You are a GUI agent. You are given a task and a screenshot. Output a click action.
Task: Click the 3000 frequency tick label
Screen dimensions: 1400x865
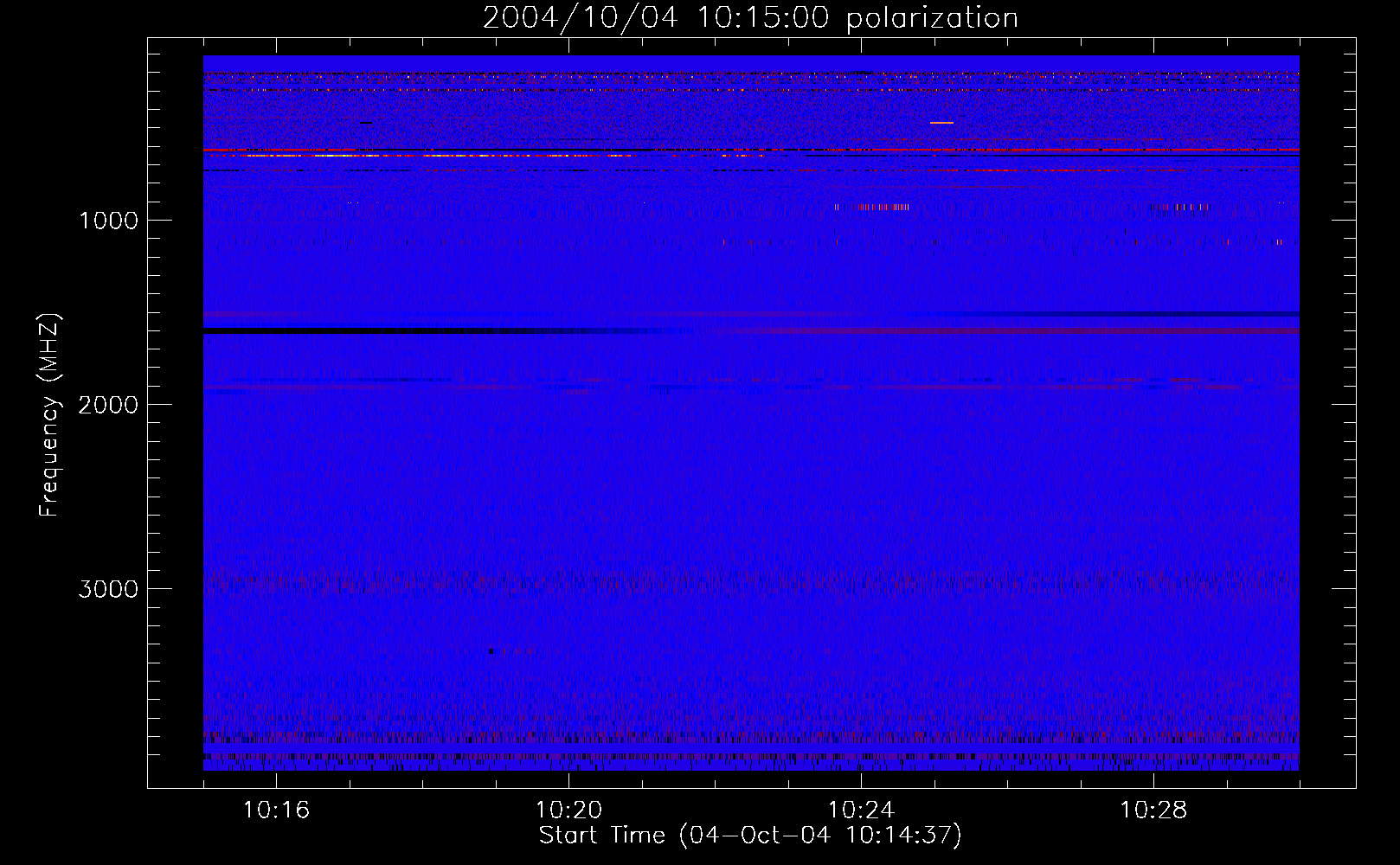[x=108, y=589]
